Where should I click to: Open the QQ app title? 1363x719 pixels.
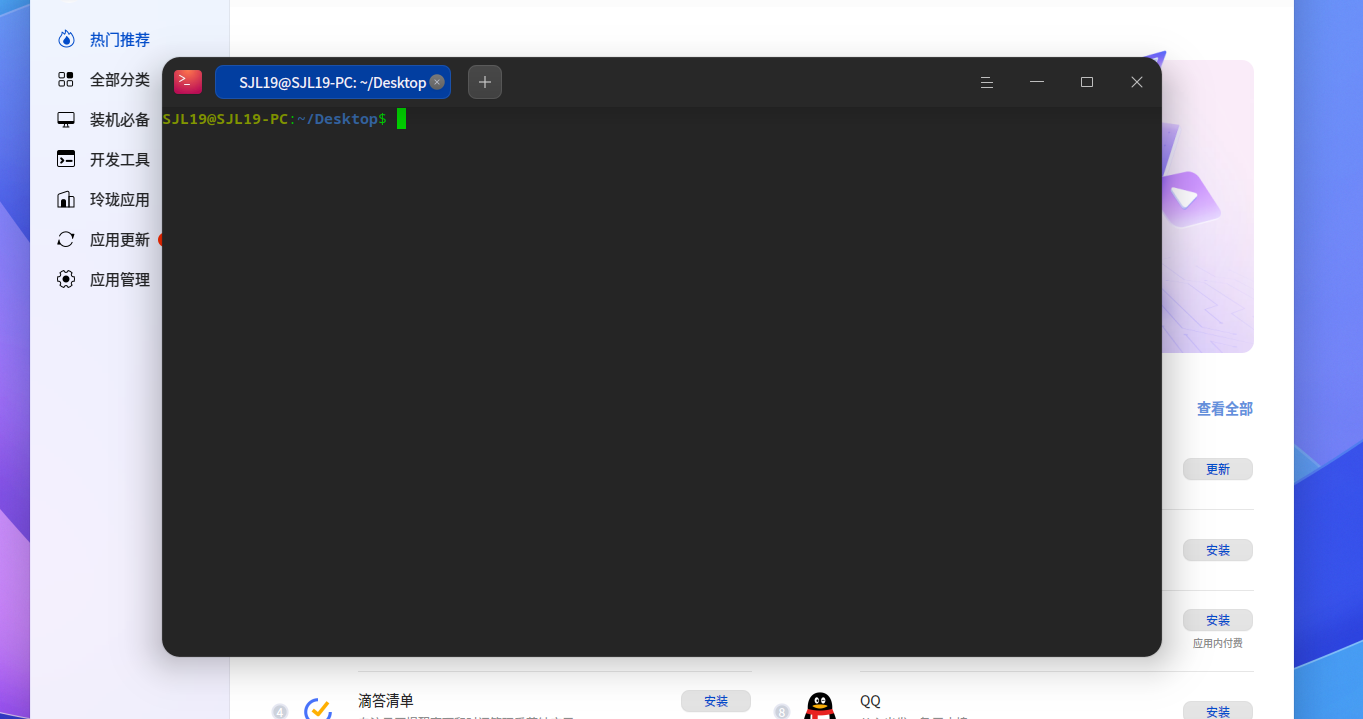coord(870,701)
